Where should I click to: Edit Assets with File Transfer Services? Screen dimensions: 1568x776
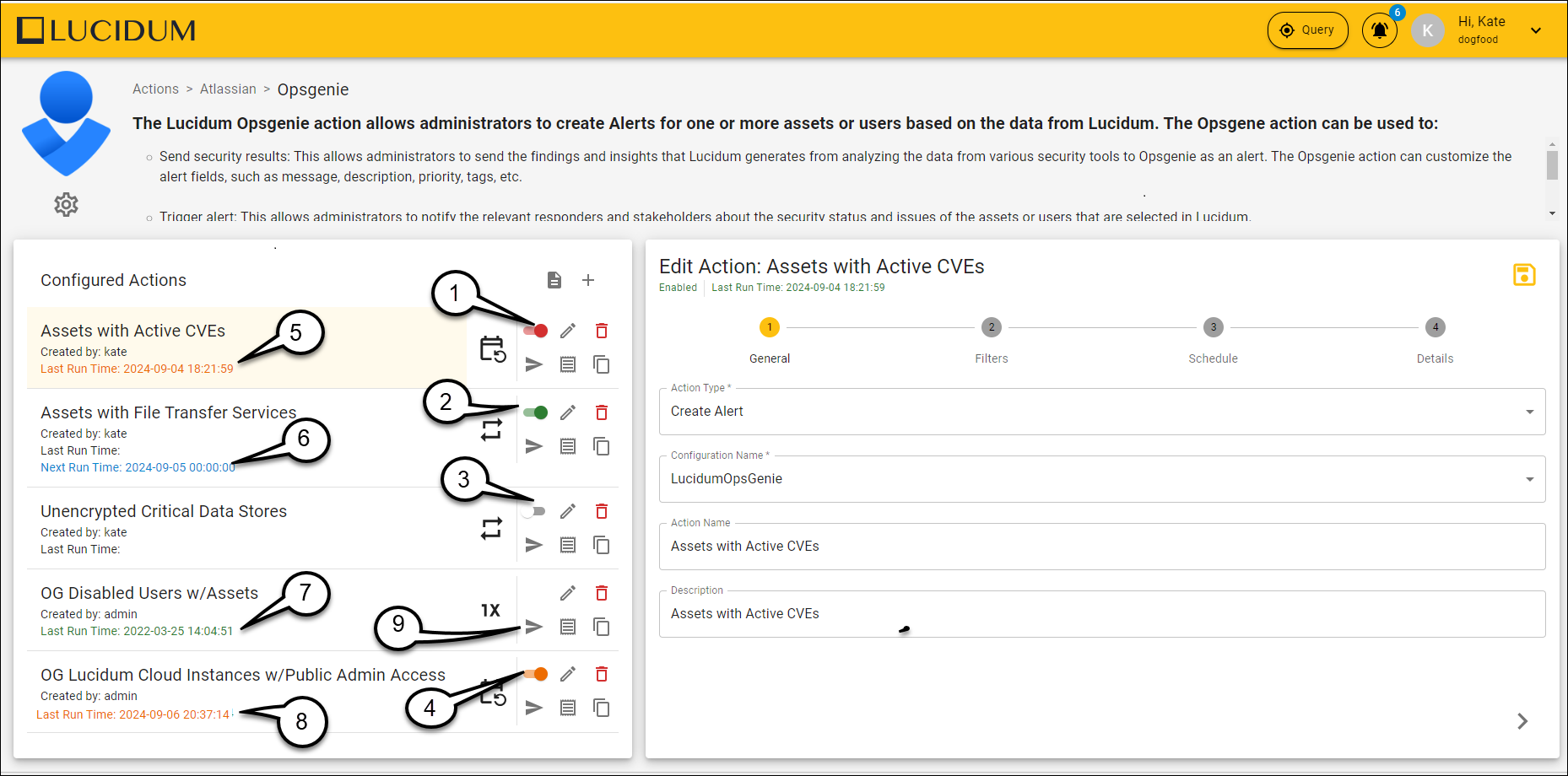(568, 412)
